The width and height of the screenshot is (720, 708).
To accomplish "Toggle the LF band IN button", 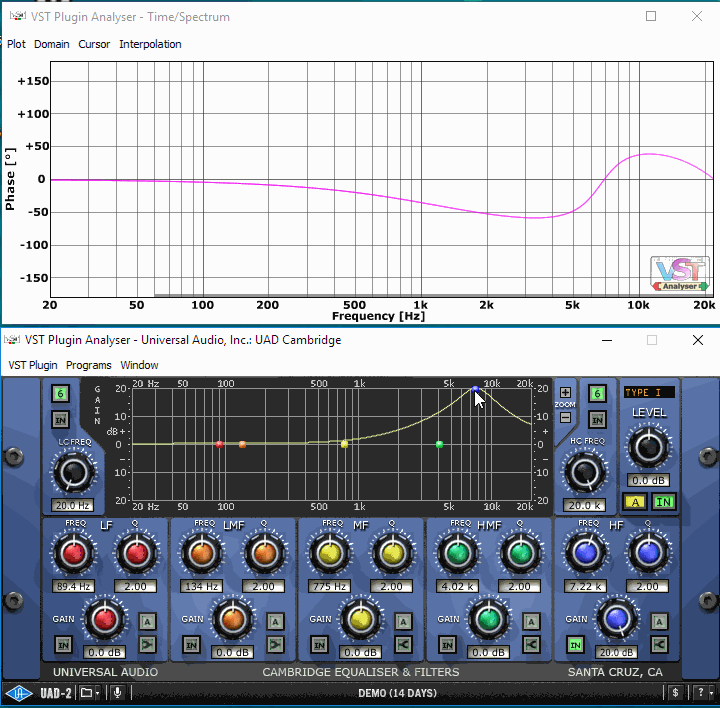I will pos(63,645).
